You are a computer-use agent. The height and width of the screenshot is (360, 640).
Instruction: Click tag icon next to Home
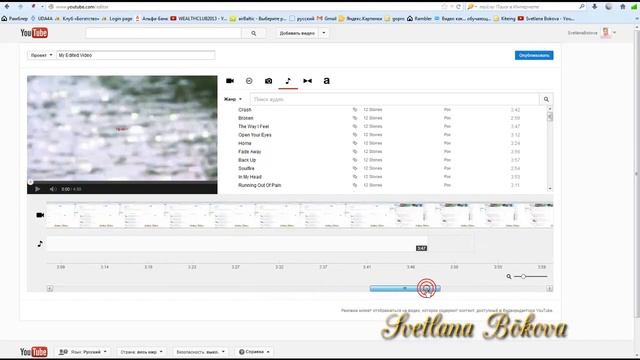point(355,143)
